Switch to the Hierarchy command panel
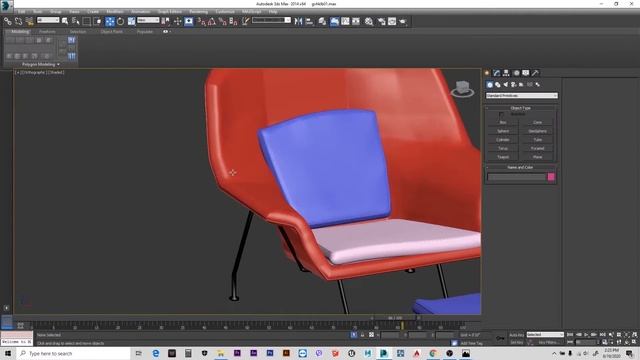640x360 pixels. tap(506, 73)
